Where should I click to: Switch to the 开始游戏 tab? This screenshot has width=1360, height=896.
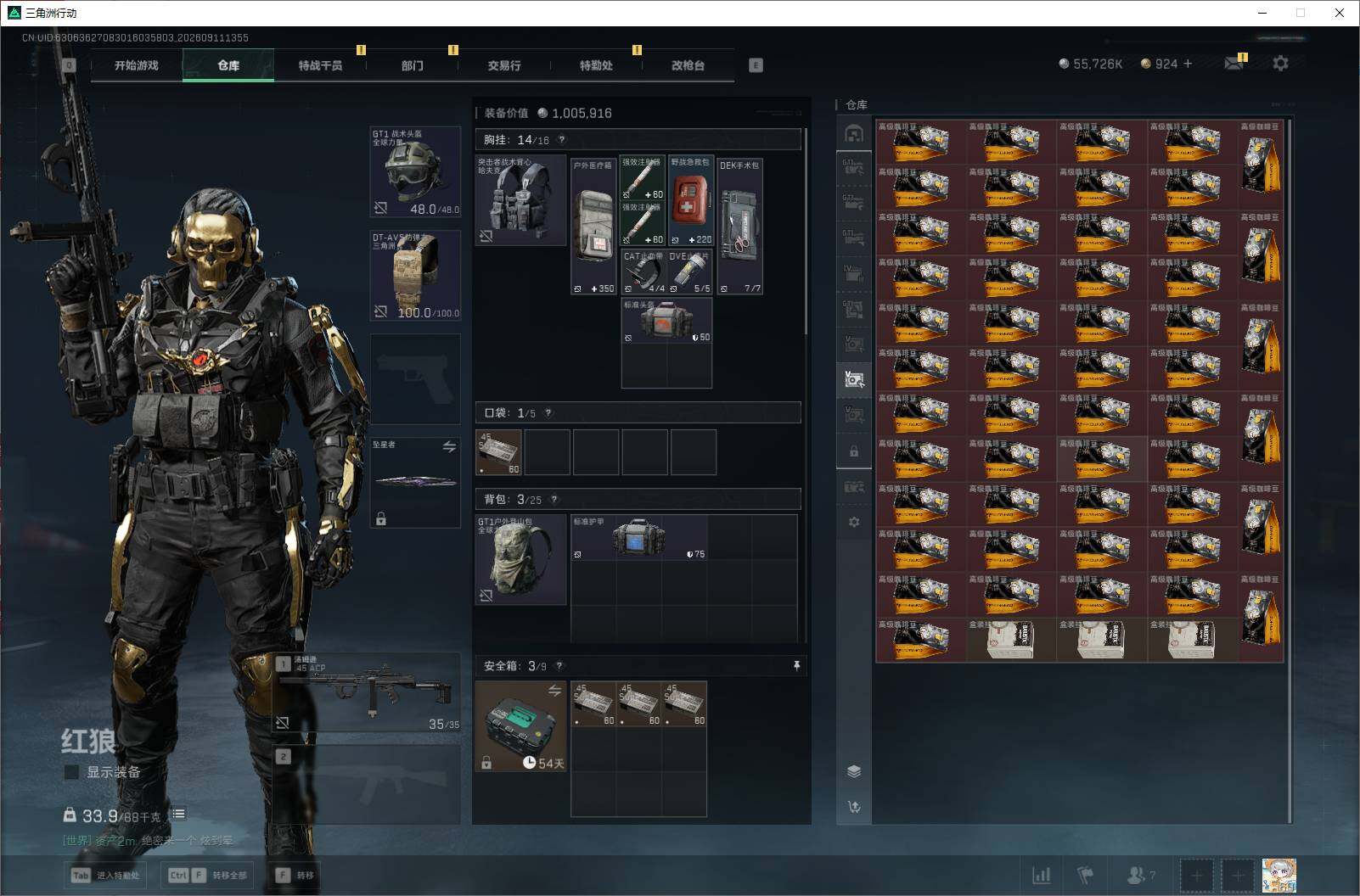click(x=137, y=65)
